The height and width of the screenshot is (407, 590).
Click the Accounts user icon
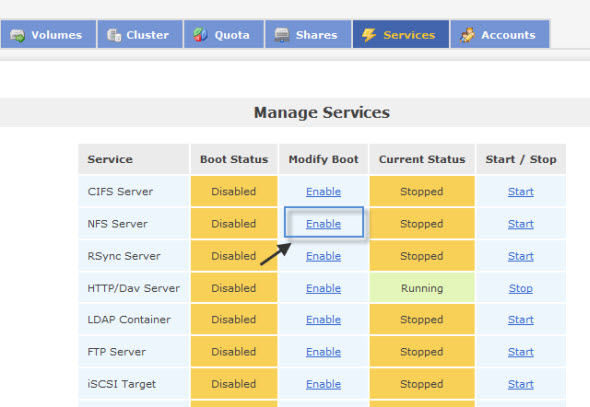point(467,35)
